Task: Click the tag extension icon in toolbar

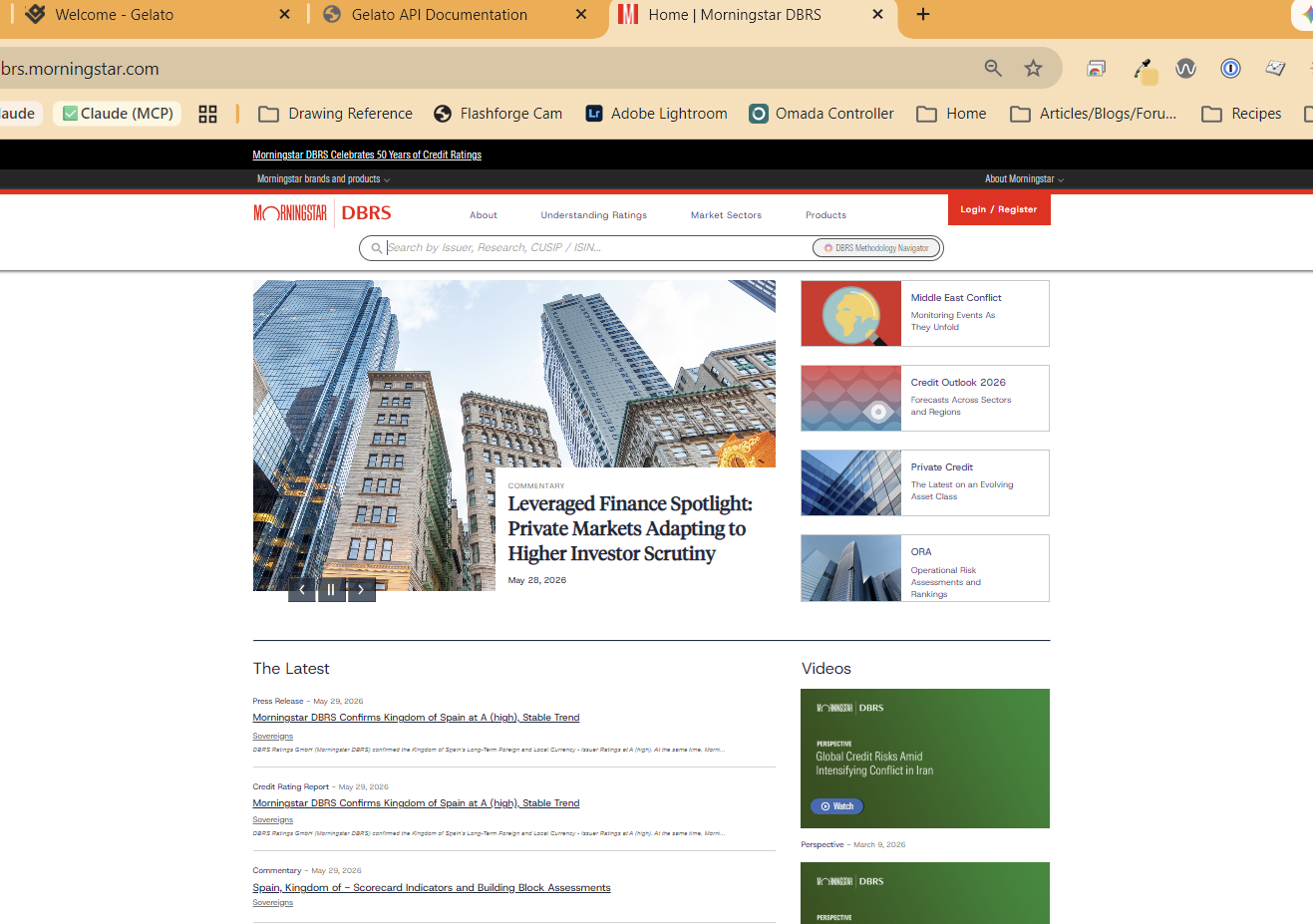Action: point(1275,68)
